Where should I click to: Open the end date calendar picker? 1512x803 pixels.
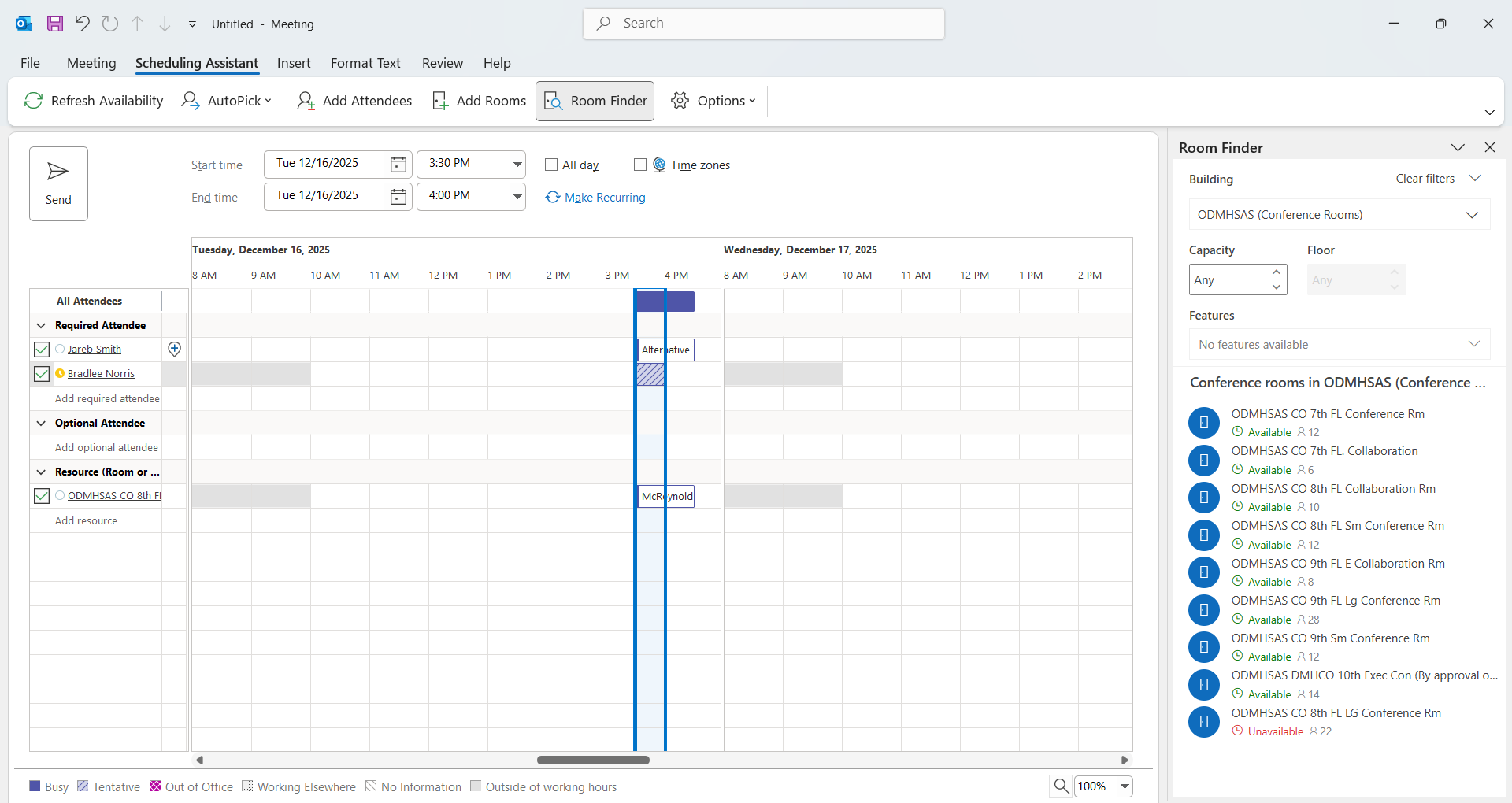tap(398, 196)
